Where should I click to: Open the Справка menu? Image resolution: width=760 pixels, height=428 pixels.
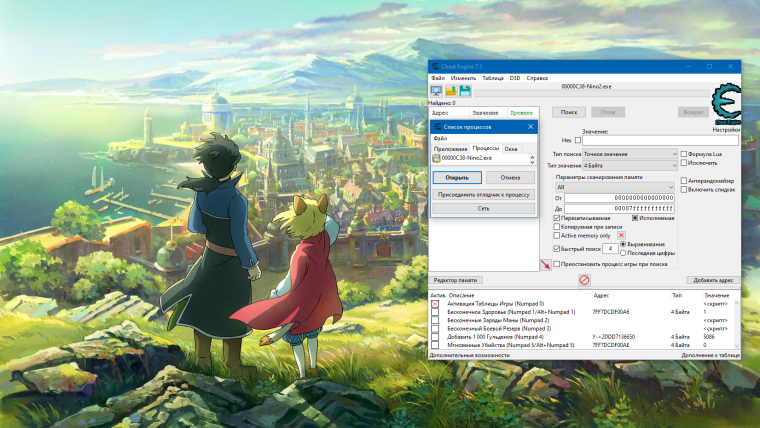pyautogui.click(x=537, y=78)
